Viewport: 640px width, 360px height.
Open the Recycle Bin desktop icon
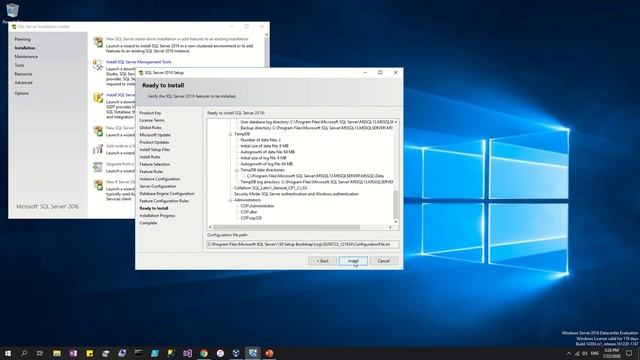click(12, 11)
